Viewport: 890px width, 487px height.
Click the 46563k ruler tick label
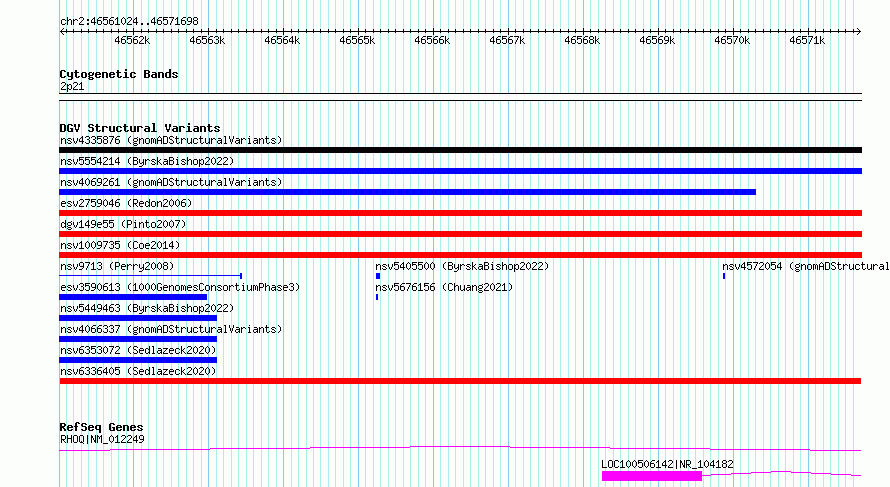(207, 41)
